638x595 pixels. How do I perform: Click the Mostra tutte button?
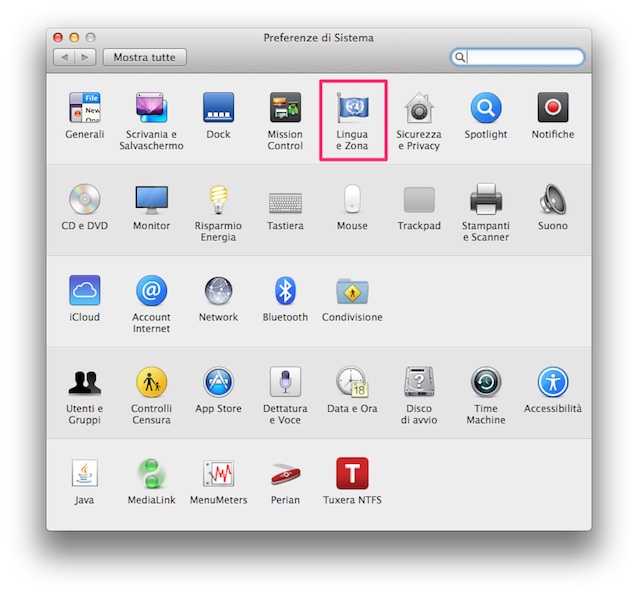coord(144,58)
